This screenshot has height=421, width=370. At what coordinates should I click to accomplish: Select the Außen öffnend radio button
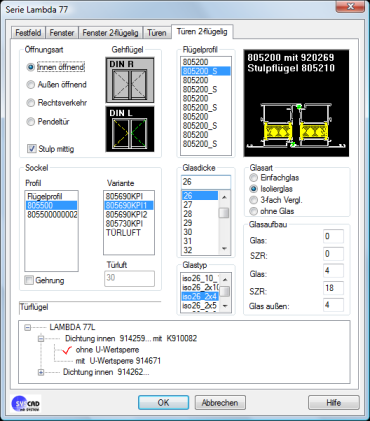click(31, 85)
